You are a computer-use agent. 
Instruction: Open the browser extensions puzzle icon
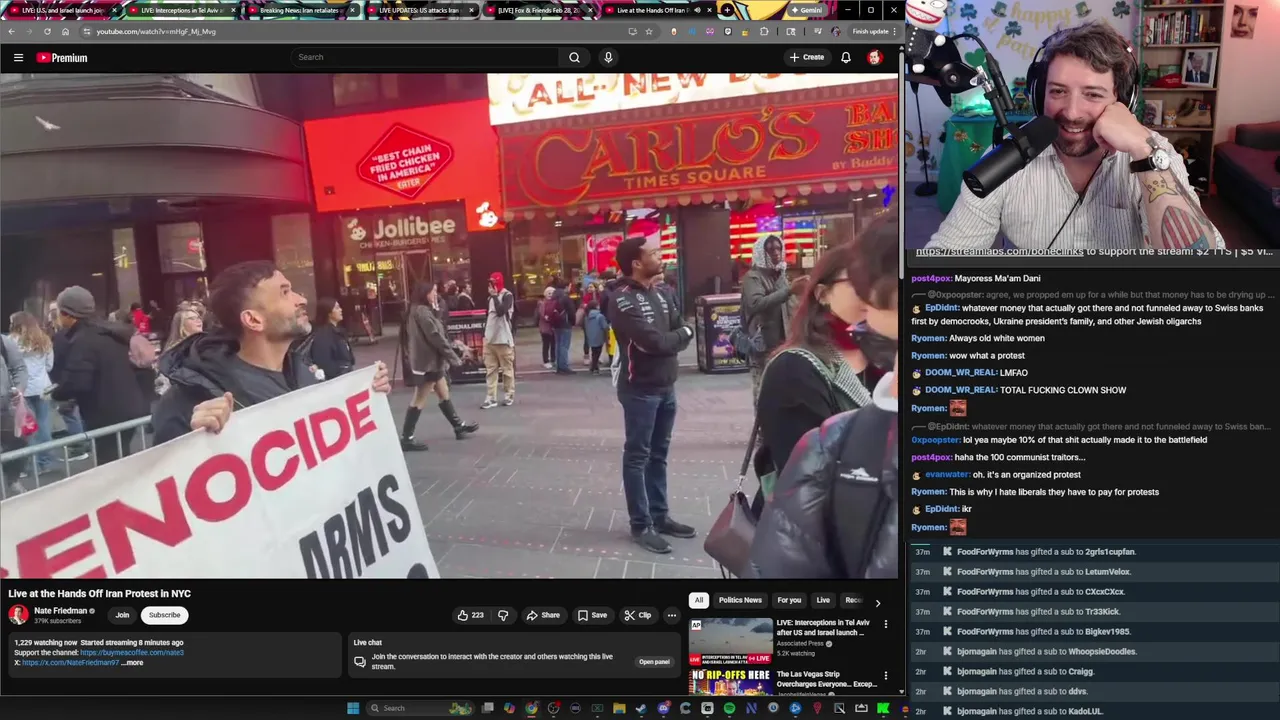(x=764, y=31)
